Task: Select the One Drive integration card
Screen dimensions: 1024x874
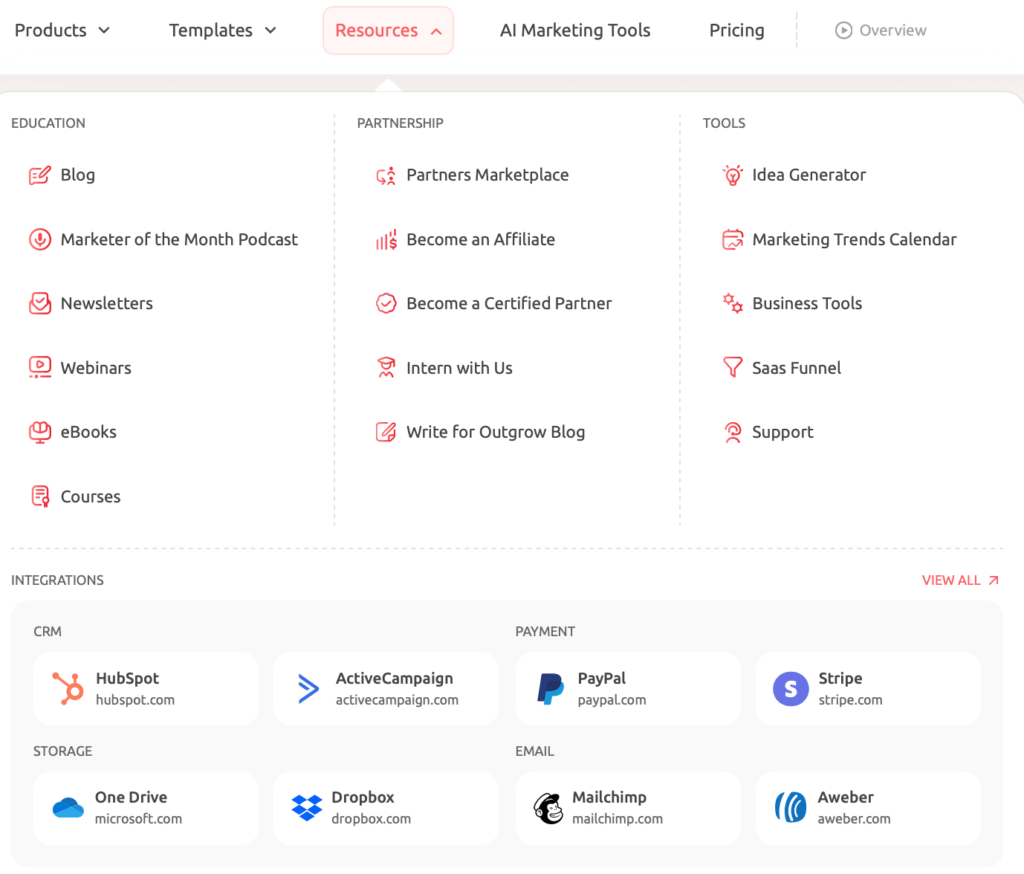Action: pyautogui.click(x=146, y=808)
